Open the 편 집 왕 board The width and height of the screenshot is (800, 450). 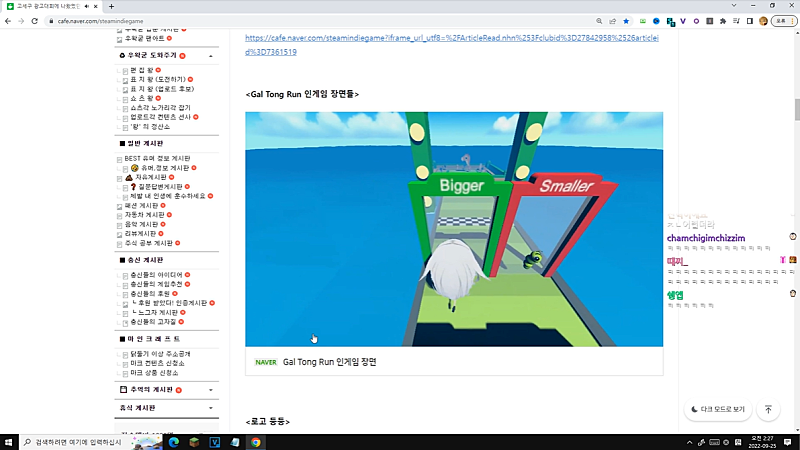(x=142, y=70)
